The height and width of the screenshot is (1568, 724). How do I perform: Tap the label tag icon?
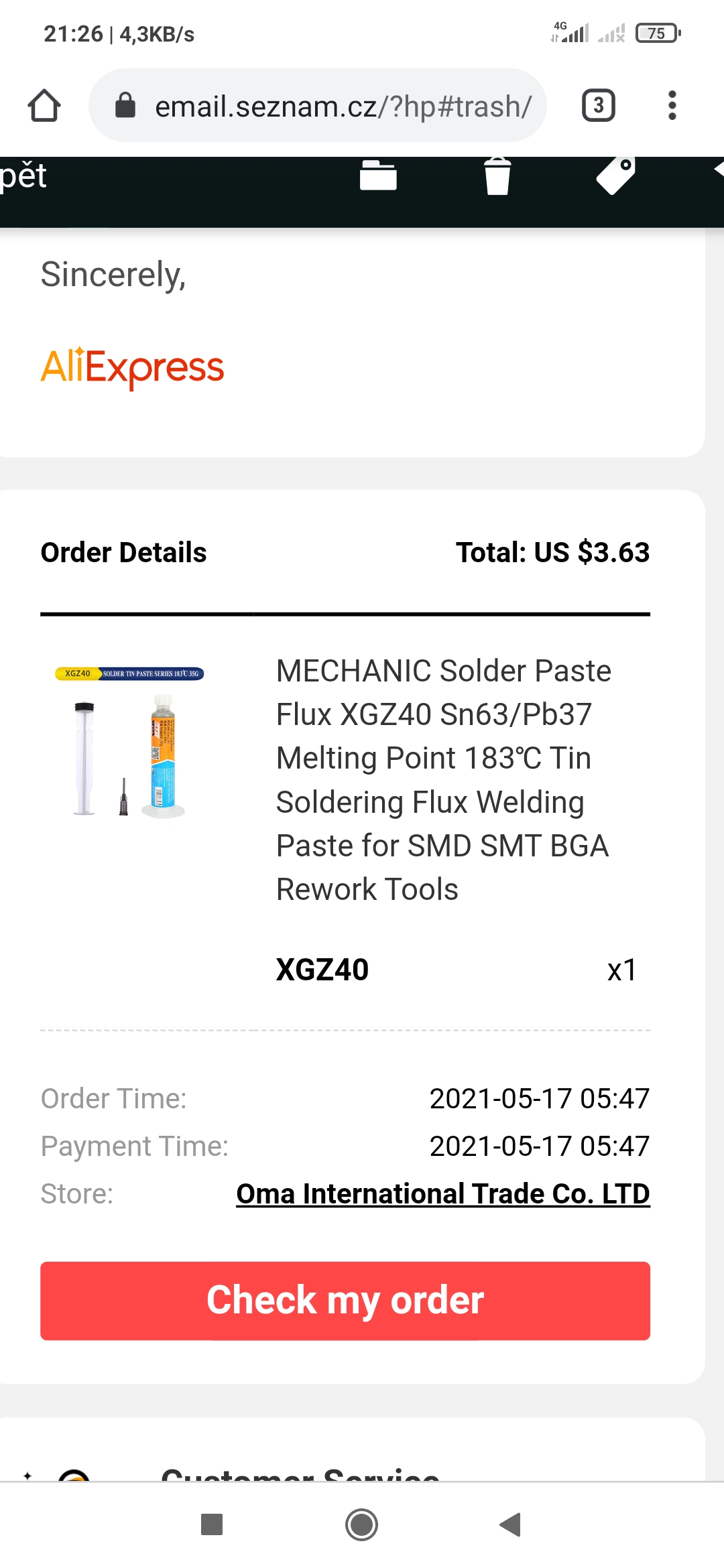615,175
